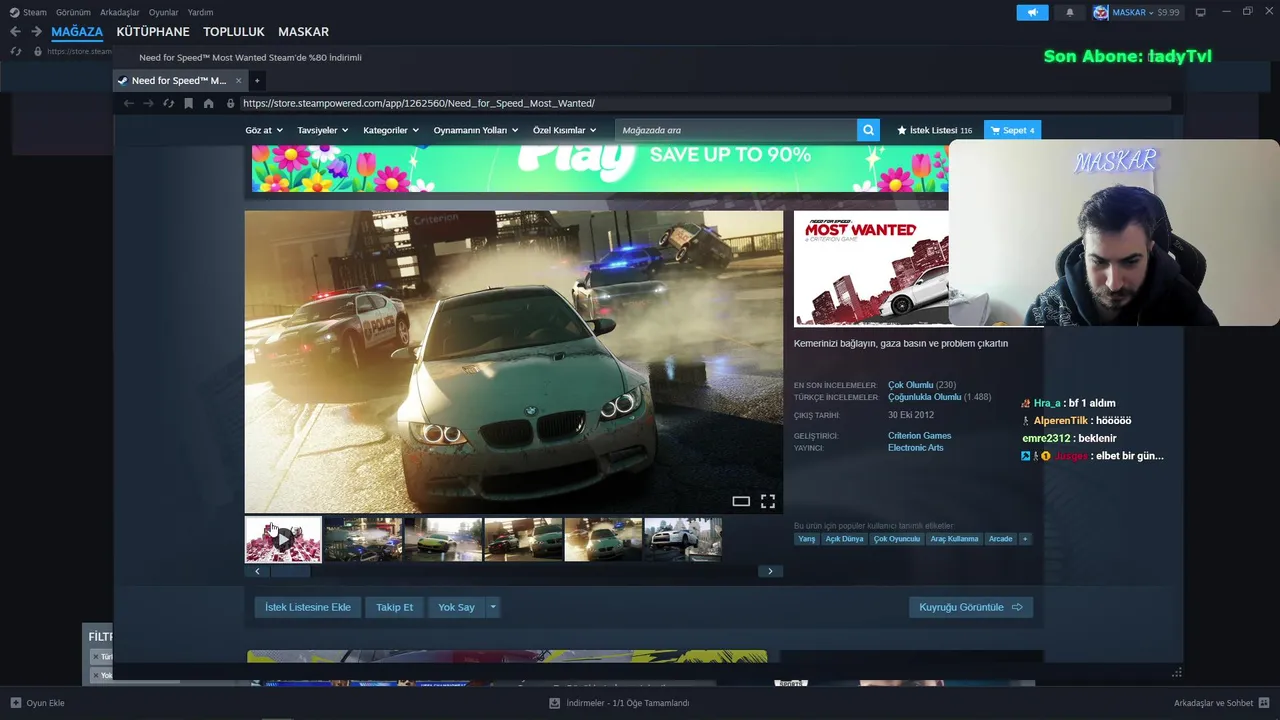Open the Yardım menu

(x=200, y=12)
